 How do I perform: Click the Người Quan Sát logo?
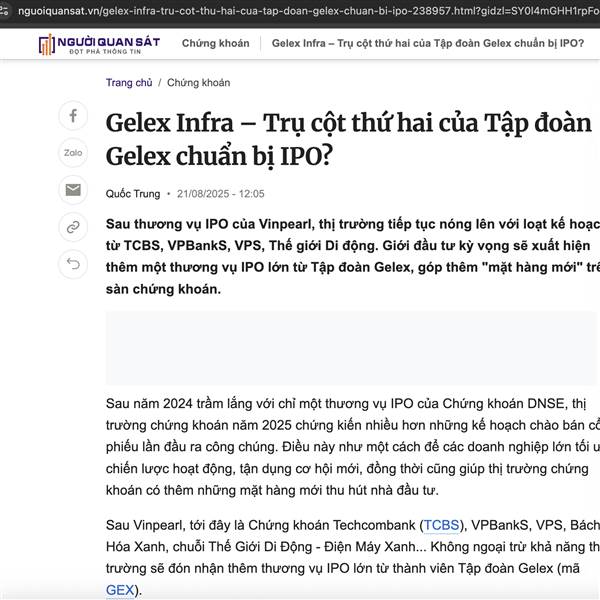[99, 44]
